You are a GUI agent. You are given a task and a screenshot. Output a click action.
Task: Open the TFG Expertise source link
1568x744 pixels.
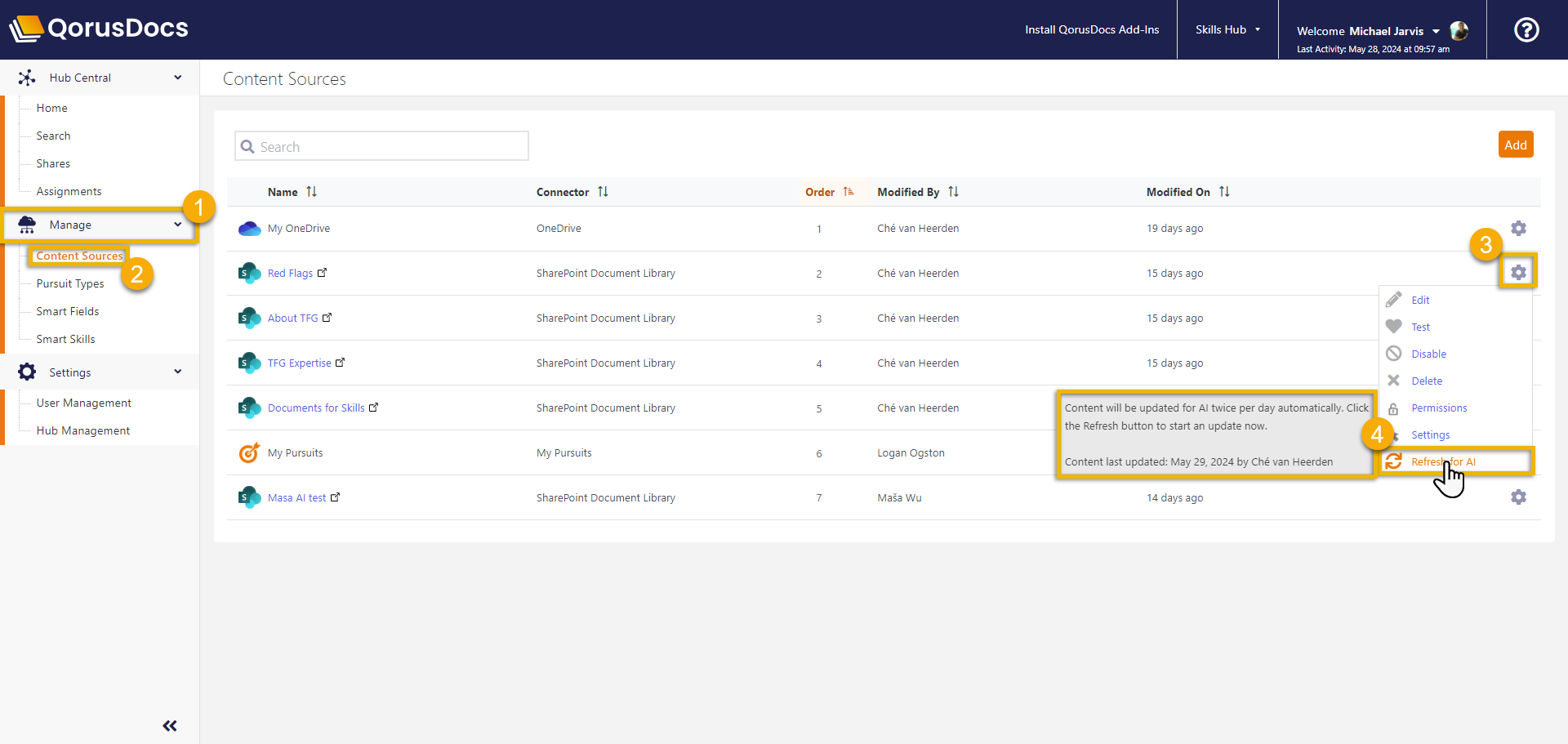(x=300, y=363)
